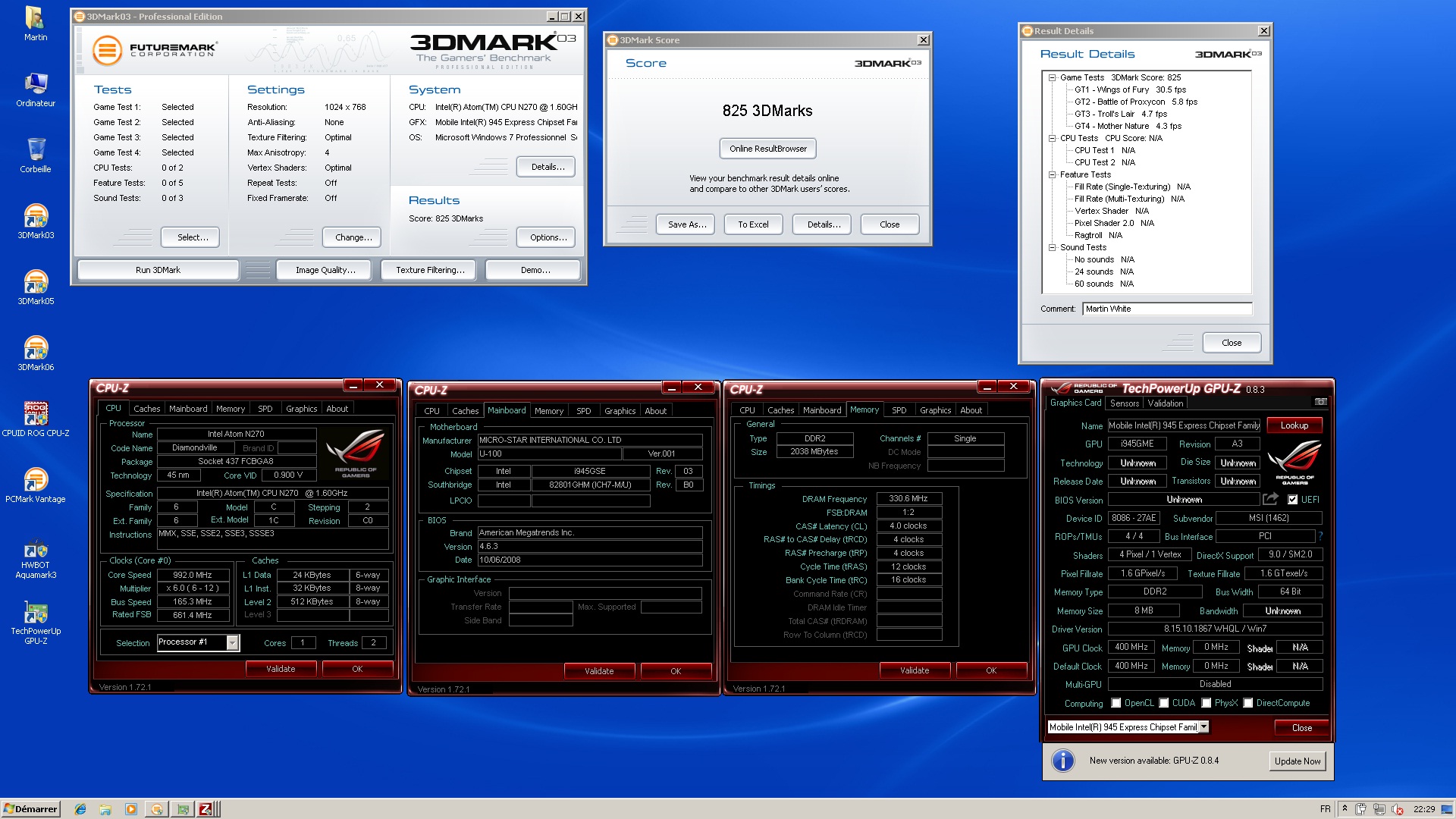Click Validate in the Memory CPU-Z window
The width and height of the screenshot is (1456, 819).
click(915, 670)
